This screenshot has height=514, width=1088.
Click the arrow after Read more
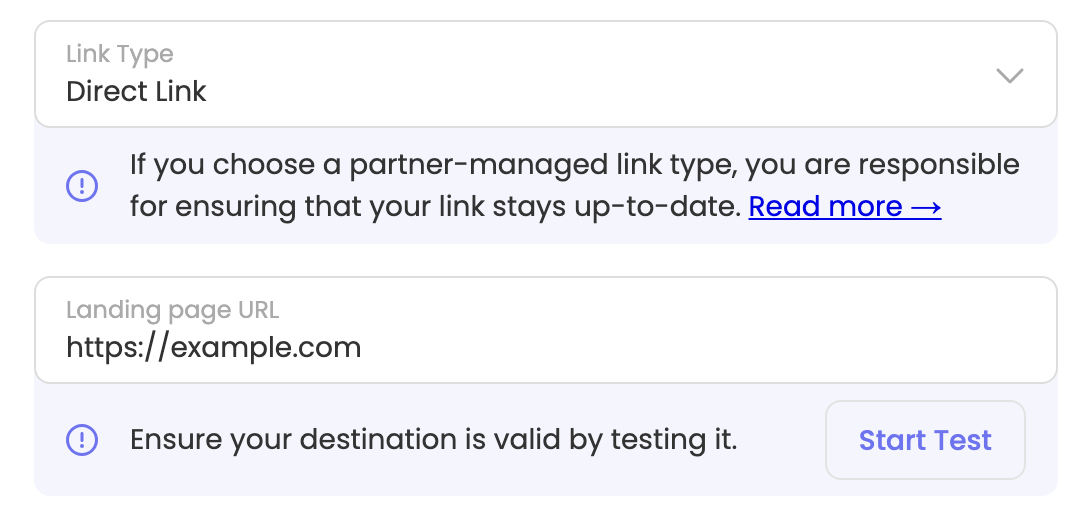(926, 207)
